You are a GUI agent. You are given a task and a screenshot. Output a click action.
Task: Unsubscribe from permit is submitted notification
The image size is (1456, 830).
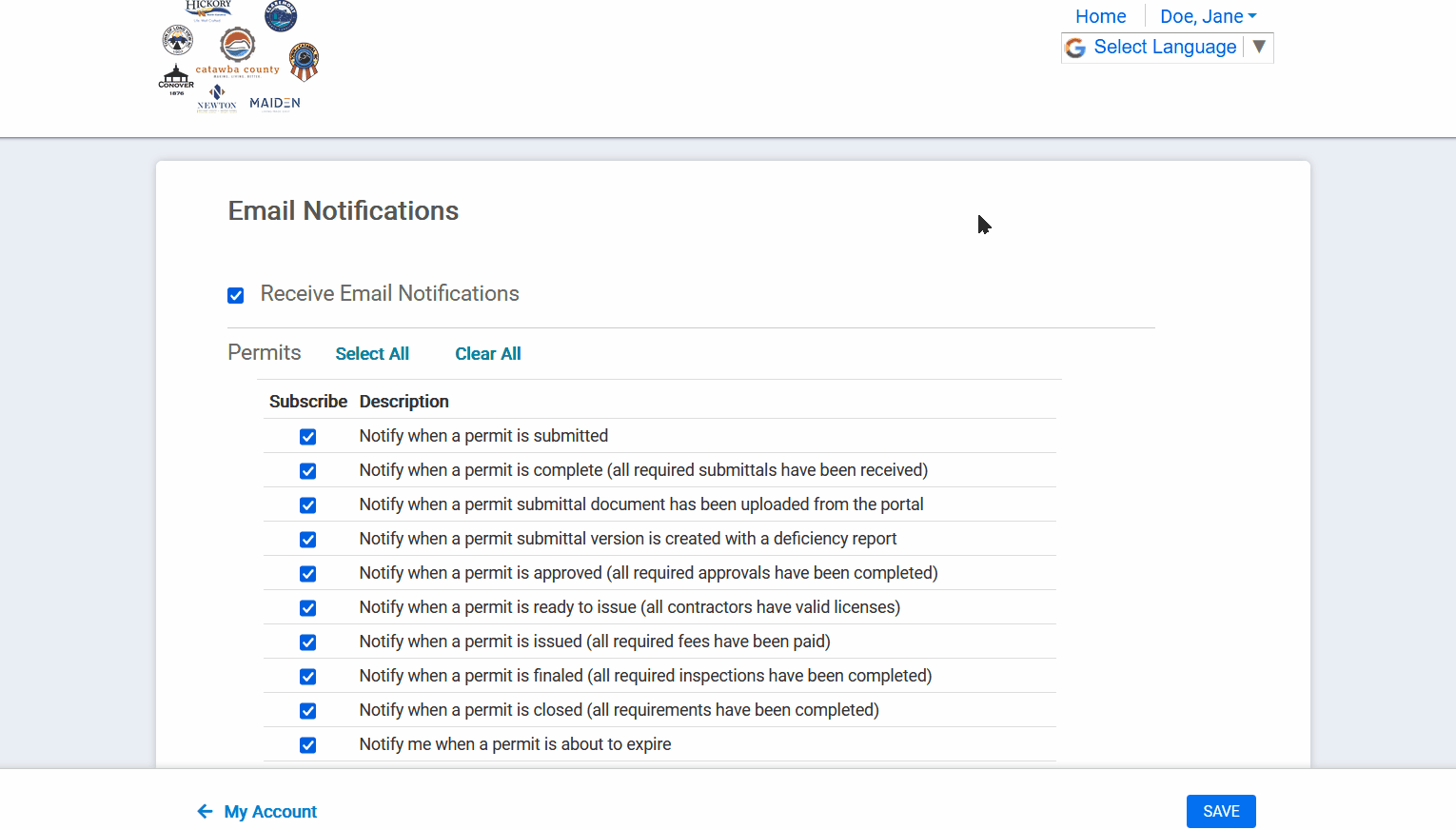click(x=307, y=437)
